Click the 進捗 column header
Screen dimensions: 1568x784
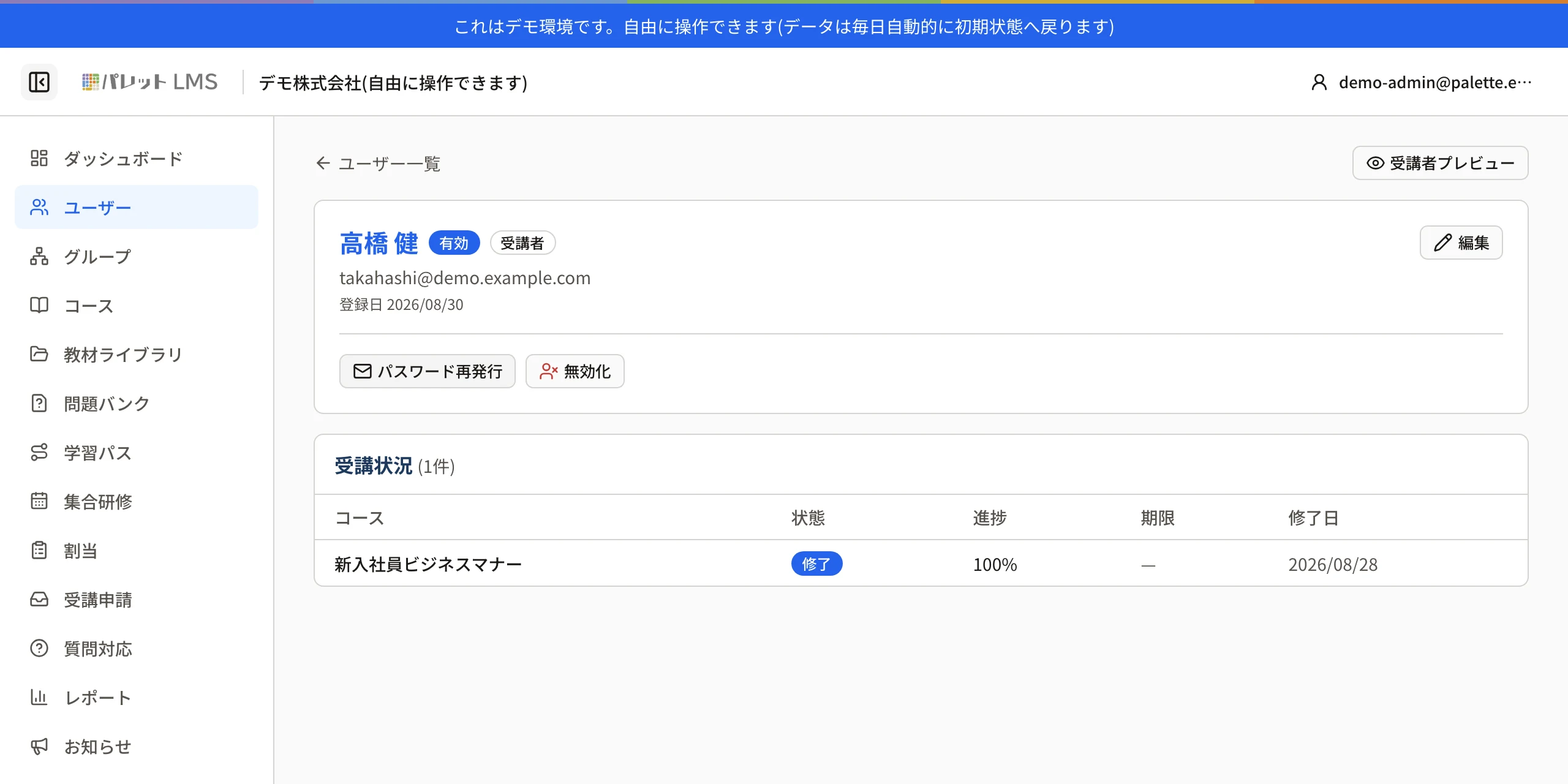tap(990, 518)
